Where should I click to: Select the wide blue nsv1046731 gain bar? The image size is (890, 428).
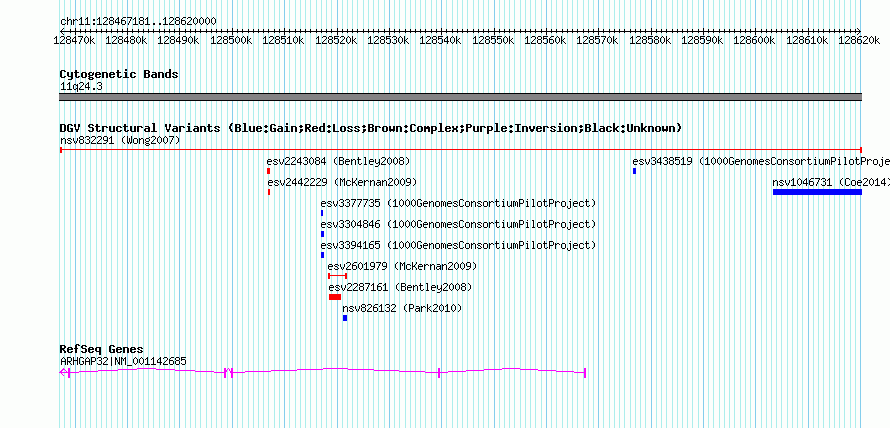[x=817, y=192]
